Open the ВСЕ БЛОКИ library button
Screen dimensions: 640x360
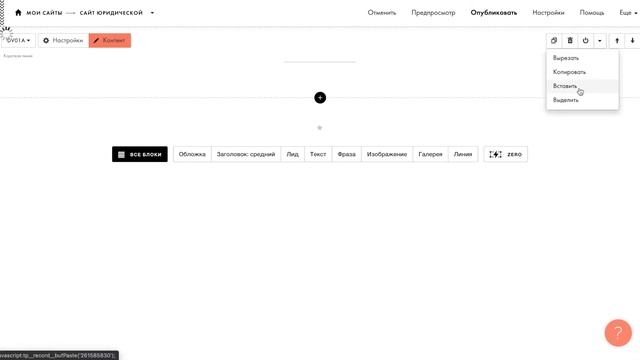pyautogui.click(x=140, y=154)
